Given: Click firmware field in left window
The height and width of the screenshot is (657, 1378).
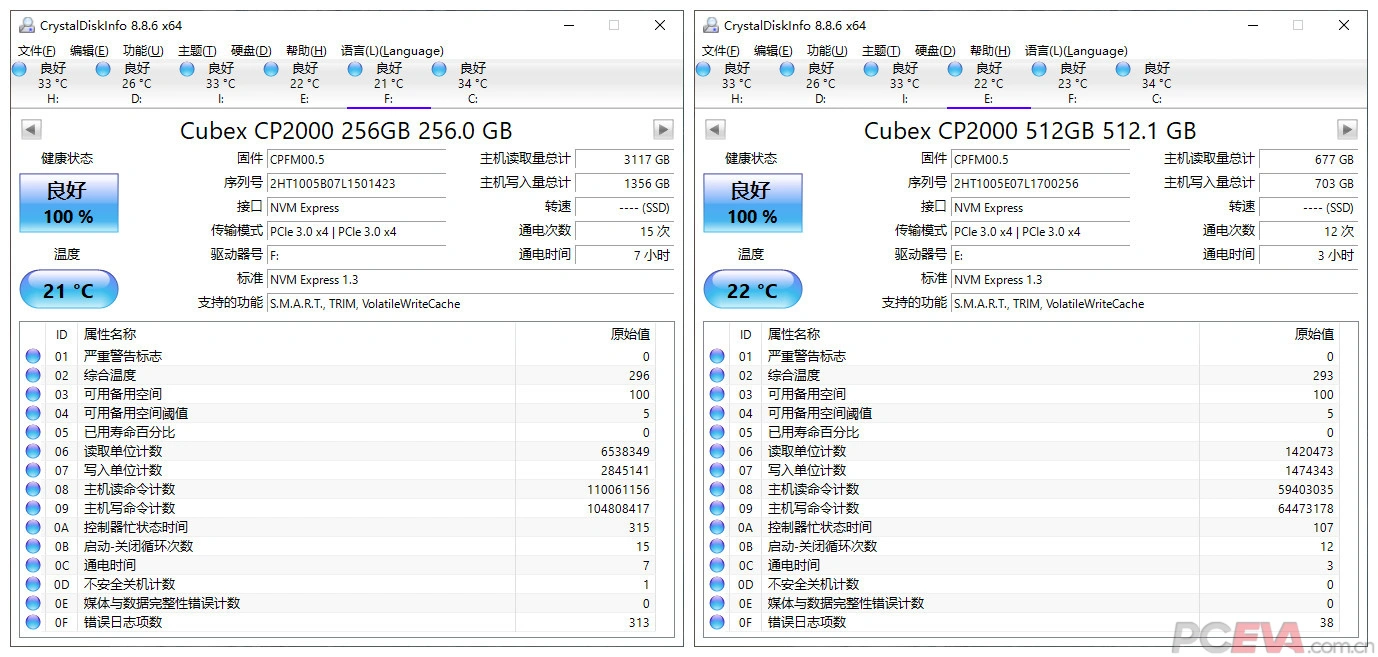Looking at the screenshot, I should [357, 159].
